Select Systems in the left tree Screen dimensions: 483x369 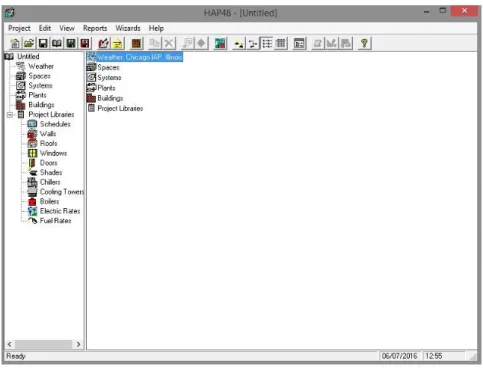pos(40,86)
